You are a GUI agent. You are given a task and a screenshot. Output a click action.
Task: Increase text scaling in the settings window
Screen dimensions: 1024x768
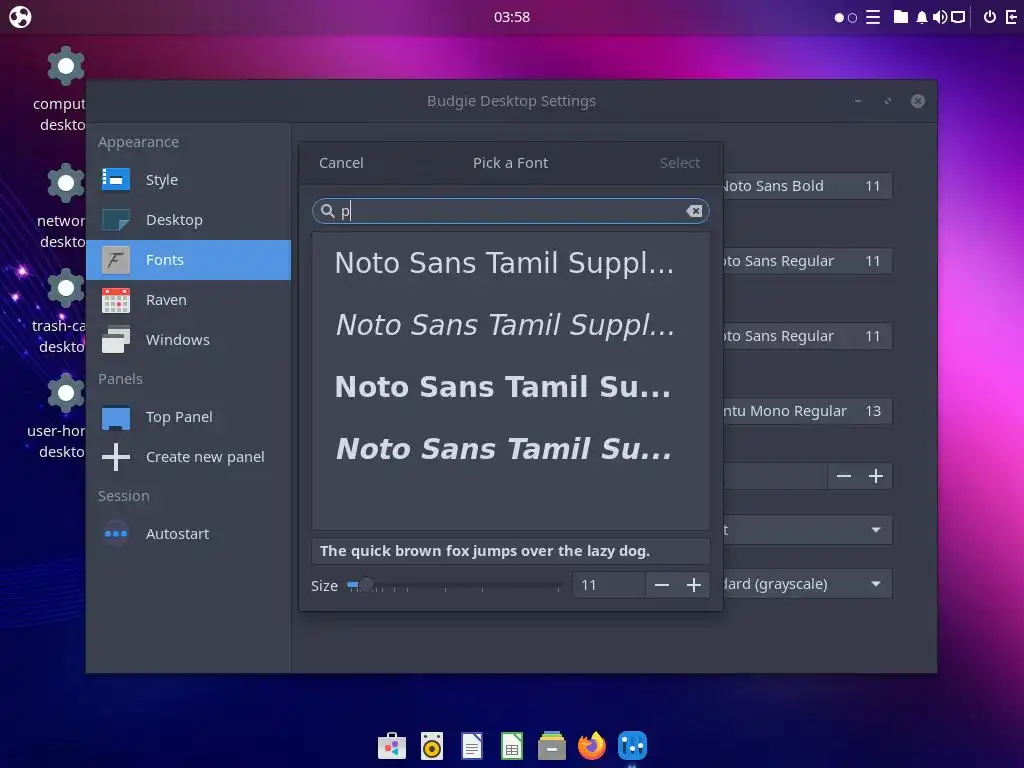tap(876, 477)
